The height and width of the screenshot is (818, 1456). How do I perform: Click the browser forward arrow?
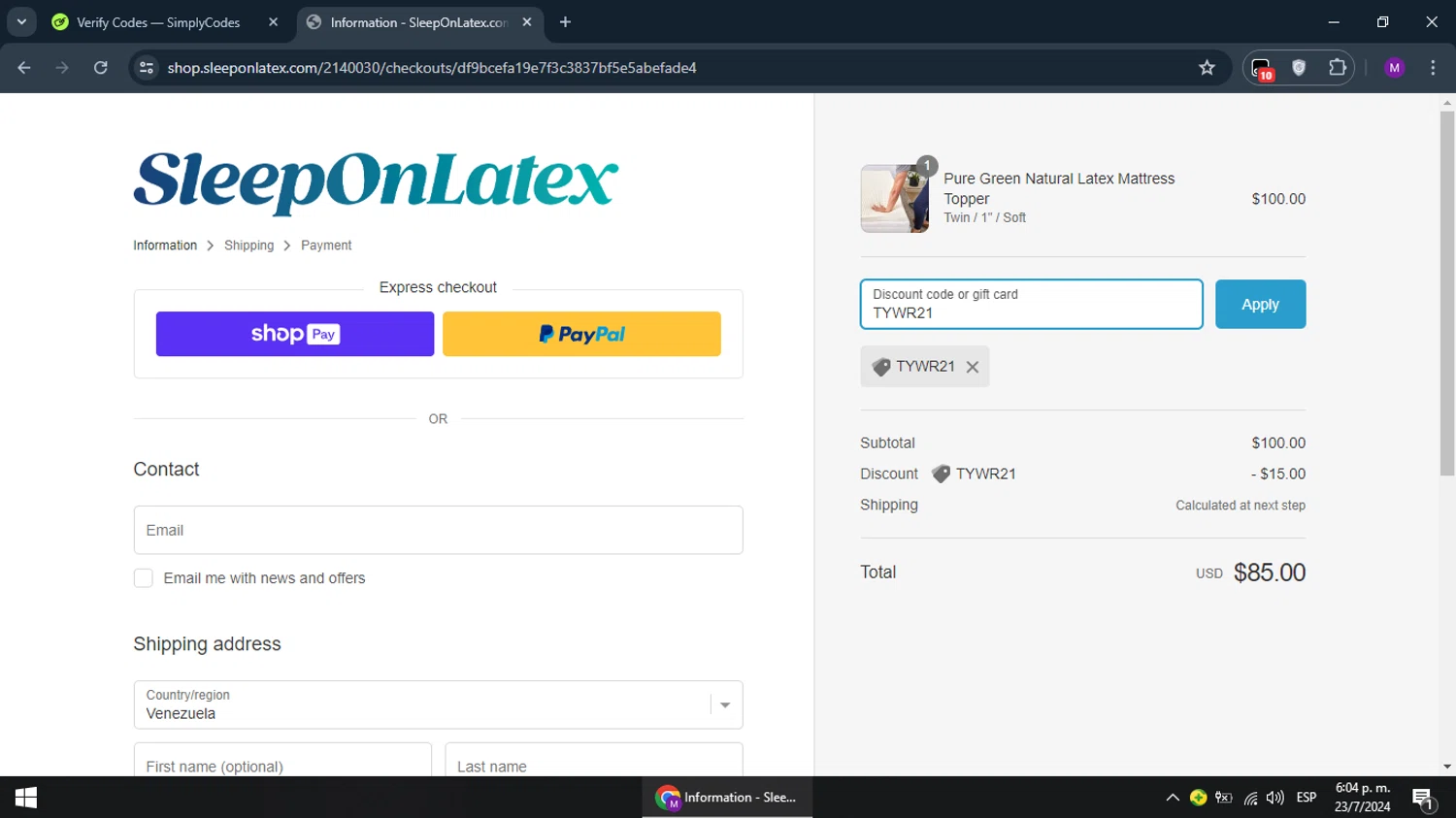62,68
